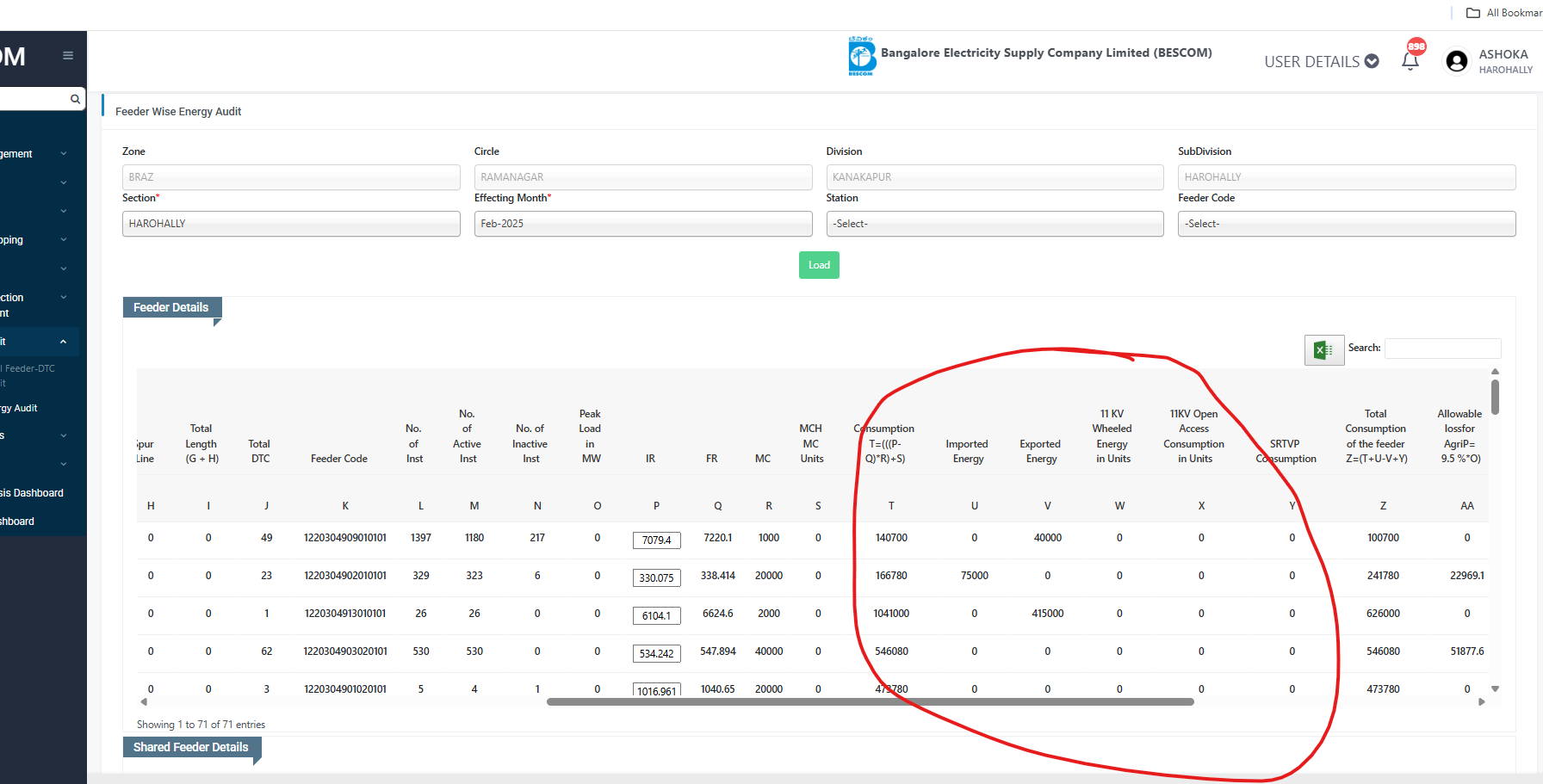Click the table horizontal scrollbar thumb
The width and height of the screenshot is (1543, 784).
[x=870, y=702]
